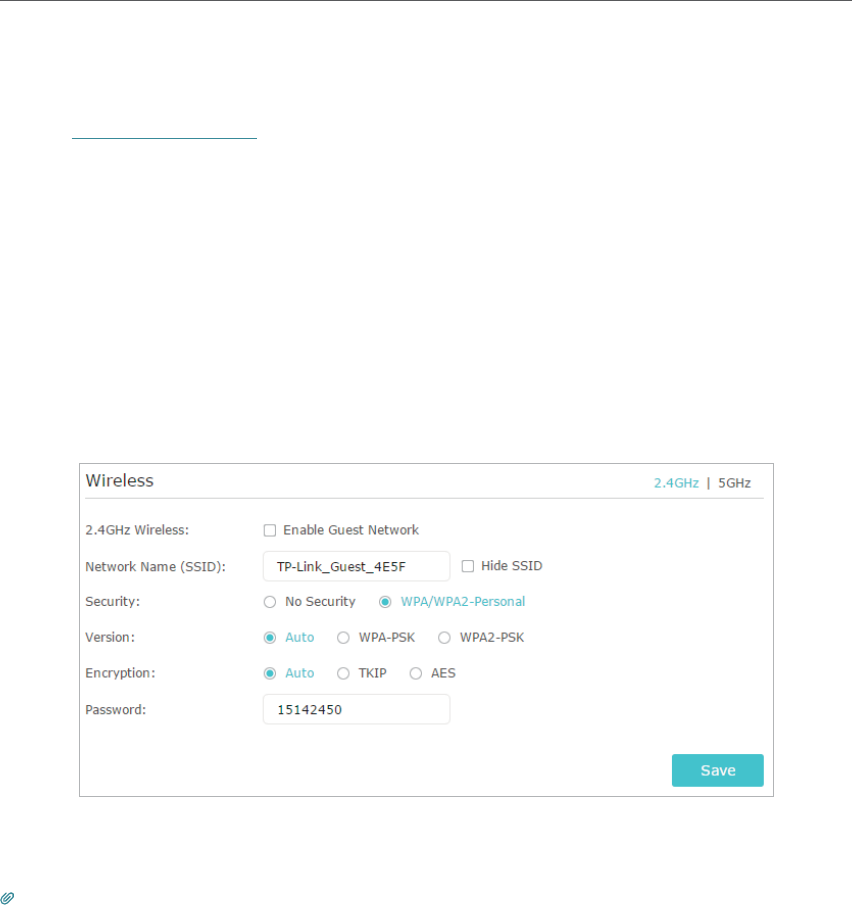Click the paperclip attachment icon
The height and width of the screenshot is (905, 852).
7,898
